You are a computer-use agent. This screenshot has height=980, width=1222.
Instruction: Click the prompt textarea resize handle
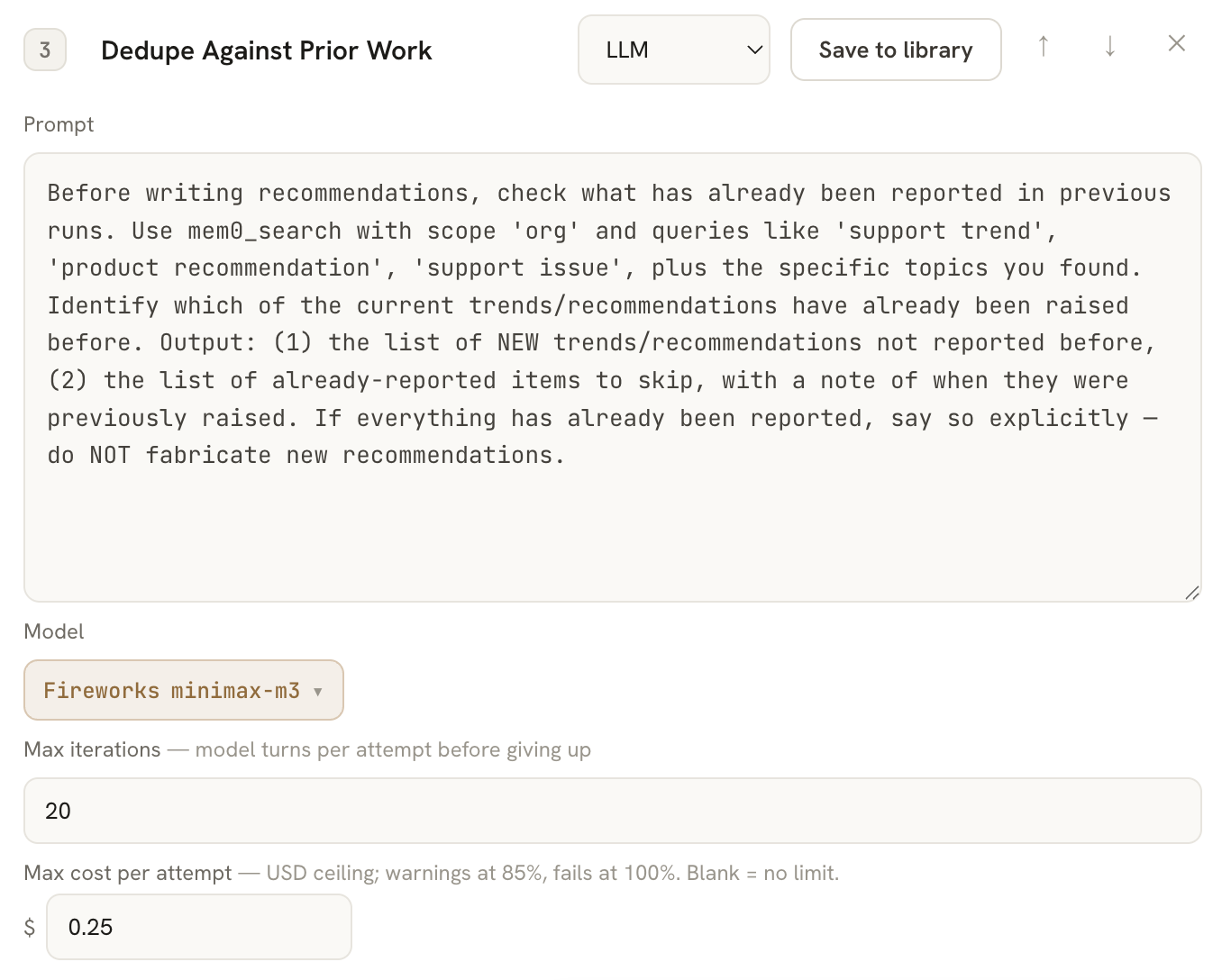pyautogui.click(x=1191, y=592)
